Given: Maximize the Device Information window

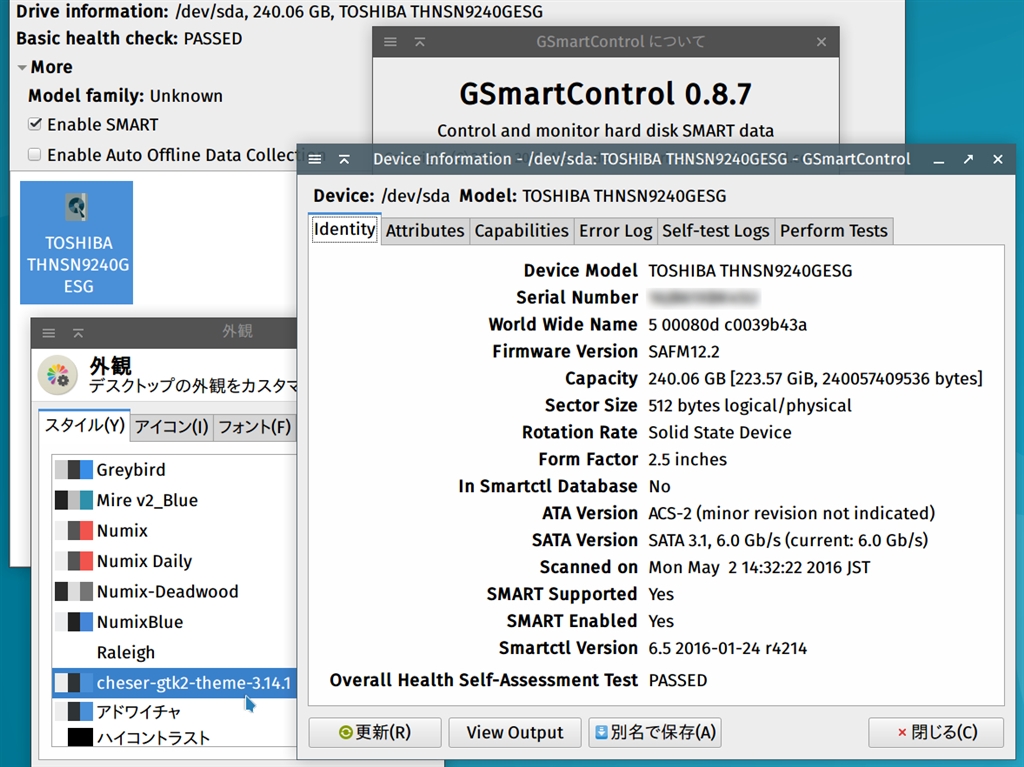Looking at the screenshot, I should pos(968,159).
